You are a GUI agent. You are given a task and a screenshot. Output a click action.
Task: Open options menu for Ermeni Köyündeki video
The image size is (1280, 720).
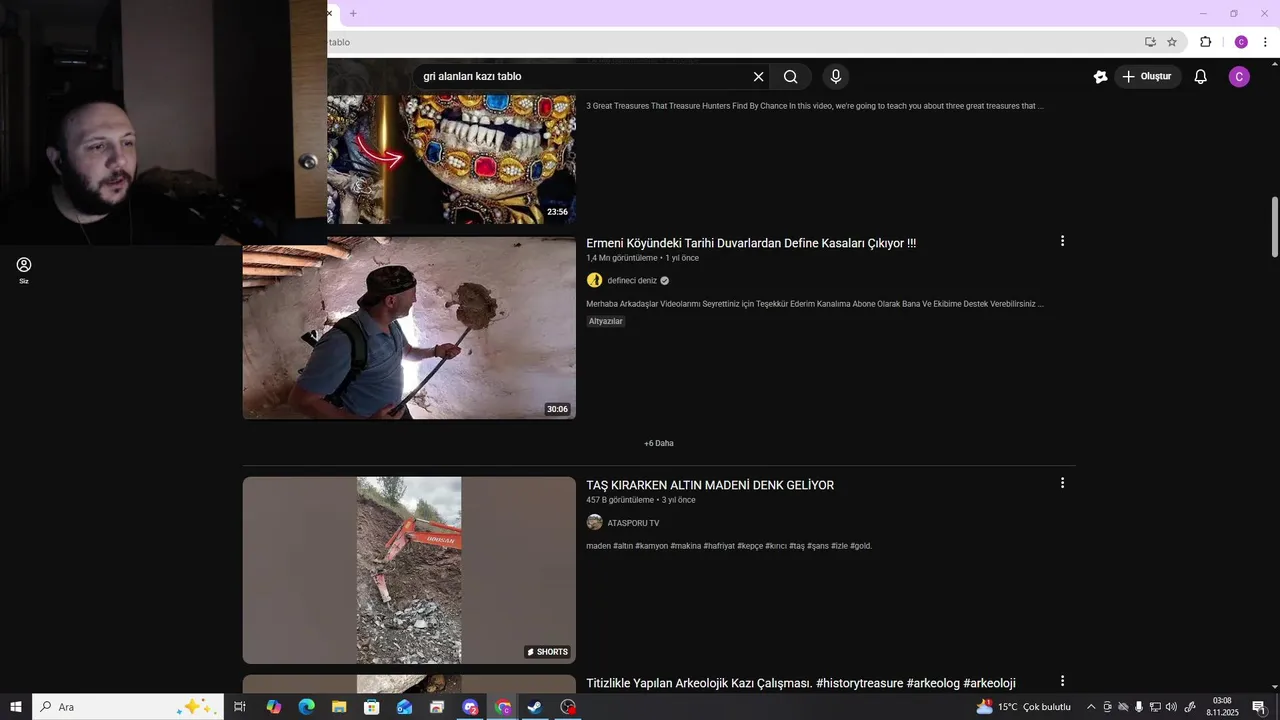coord(1062,241)
